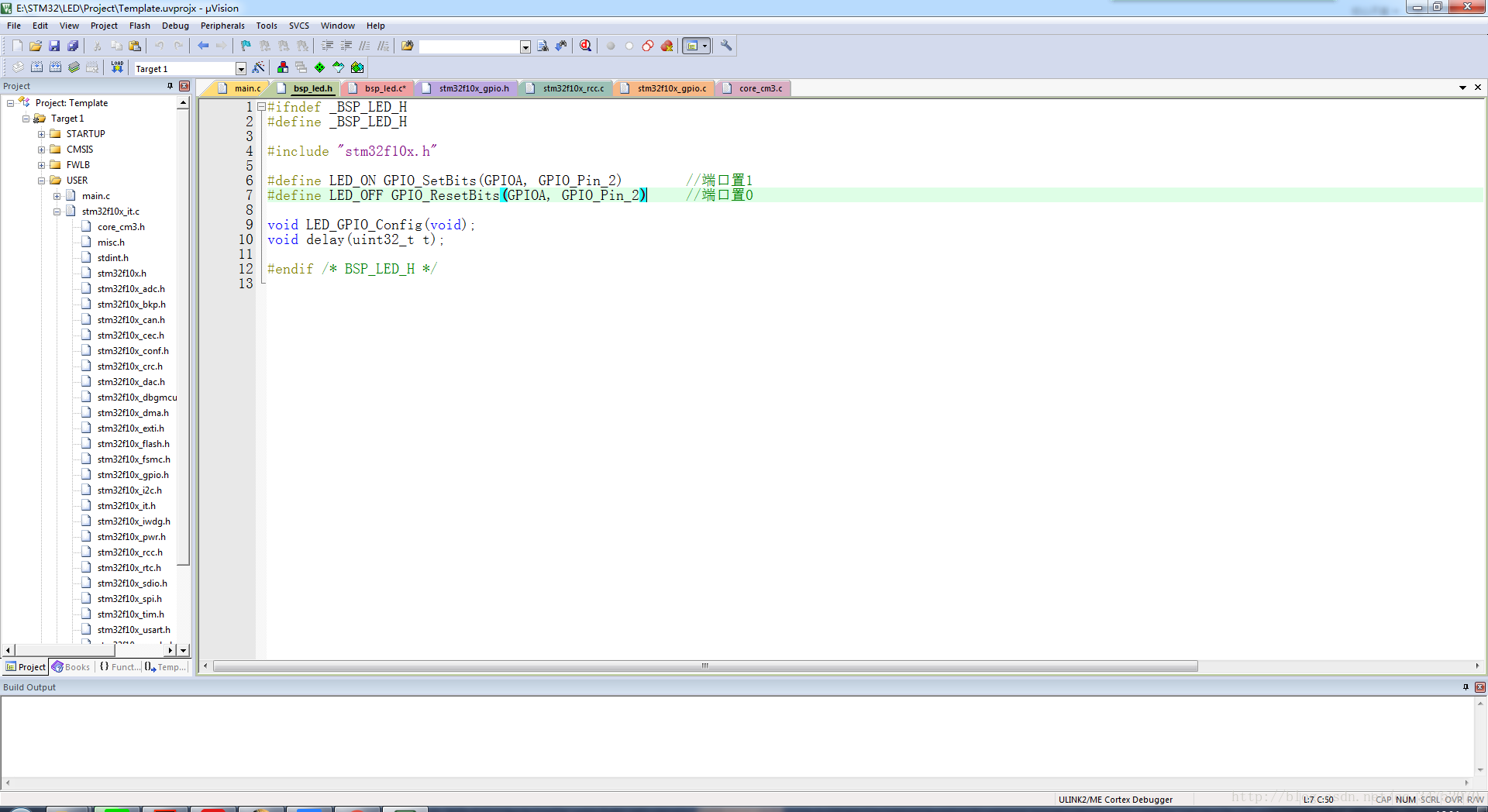
Task: Open the Configuration wrench icon
Action: point(726,46)
